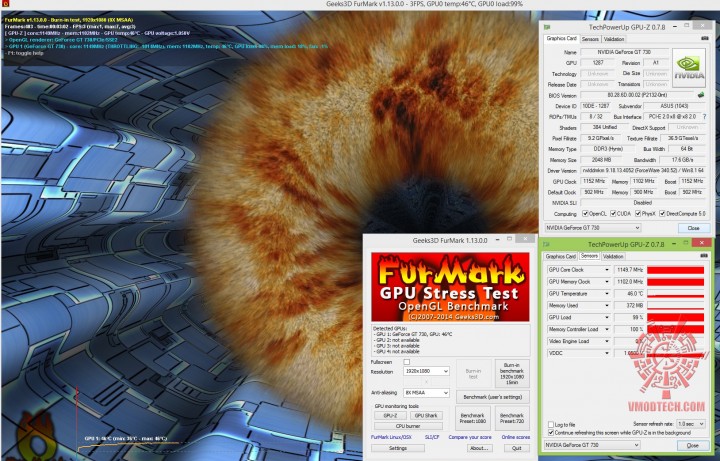Open the Video Engine Load sensor dropdown arrow

pos(607,342)
